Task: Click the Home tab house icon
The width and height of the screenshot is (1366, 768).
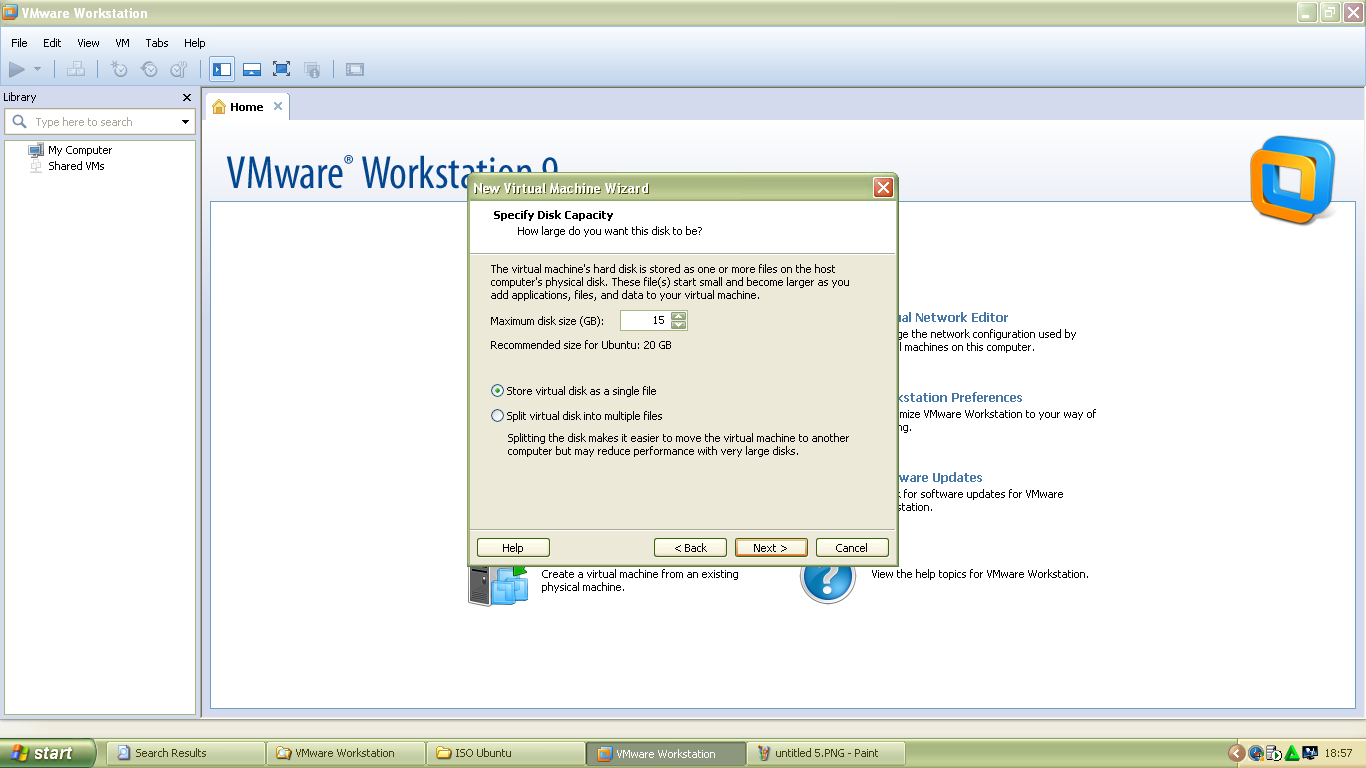Action: pos(219,107)
